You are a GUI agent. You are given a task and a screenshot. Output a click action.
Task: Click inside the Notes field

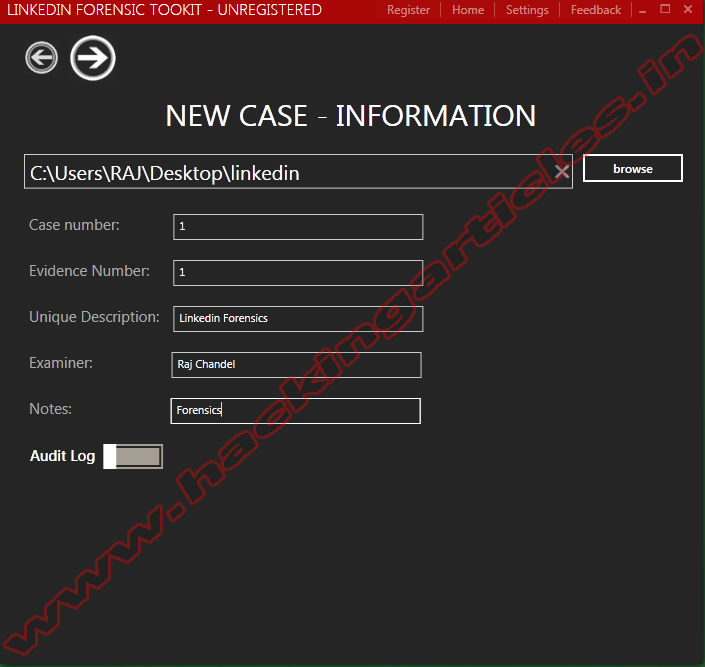pyautogui.click(x=296, y=411)
